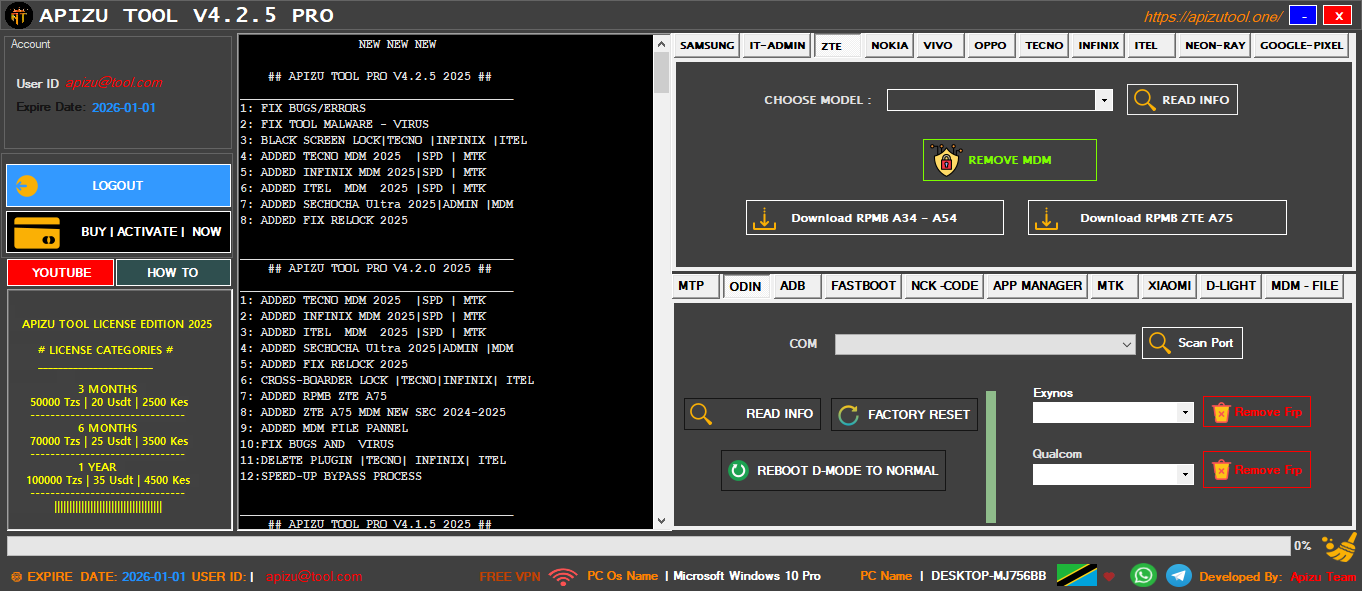Open the FASTBOOT tab
The height and width of the screenshot is (591, 1362).
(864, 286)
